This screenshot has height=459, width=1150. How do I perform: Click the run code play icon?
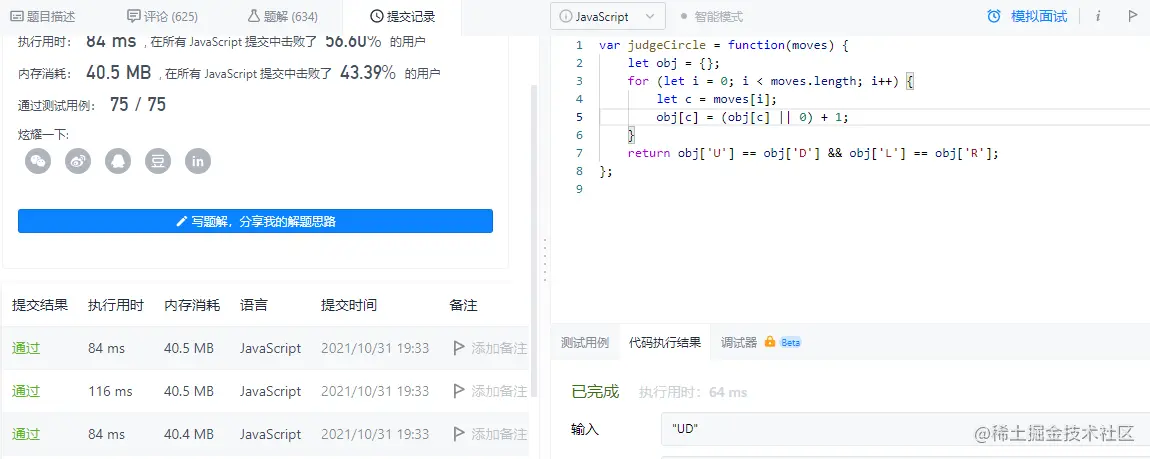coord(1132,16)
